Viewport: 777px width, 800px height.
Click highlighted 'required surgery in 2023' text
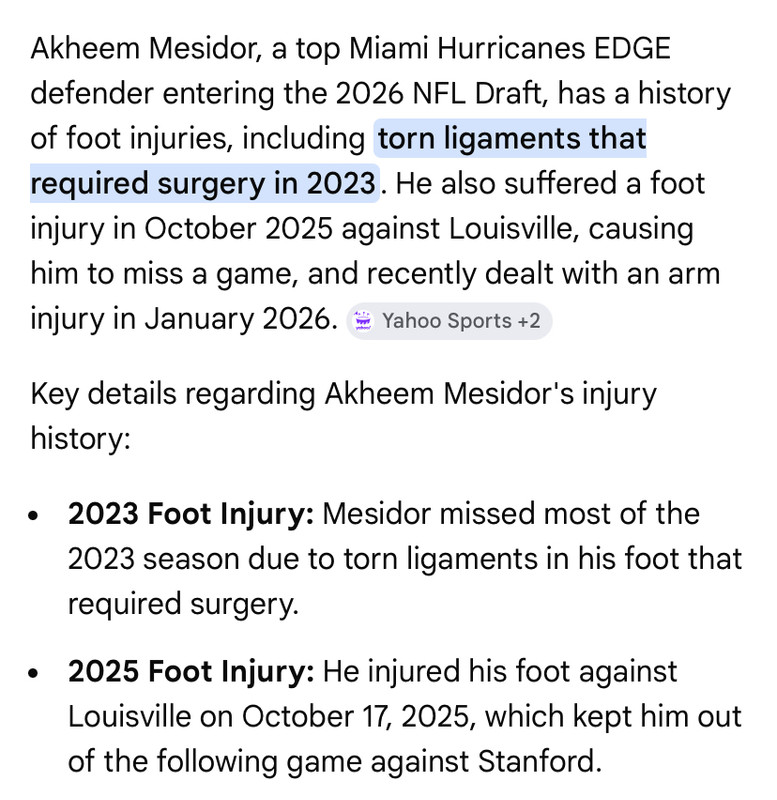[x=203, y=183]
